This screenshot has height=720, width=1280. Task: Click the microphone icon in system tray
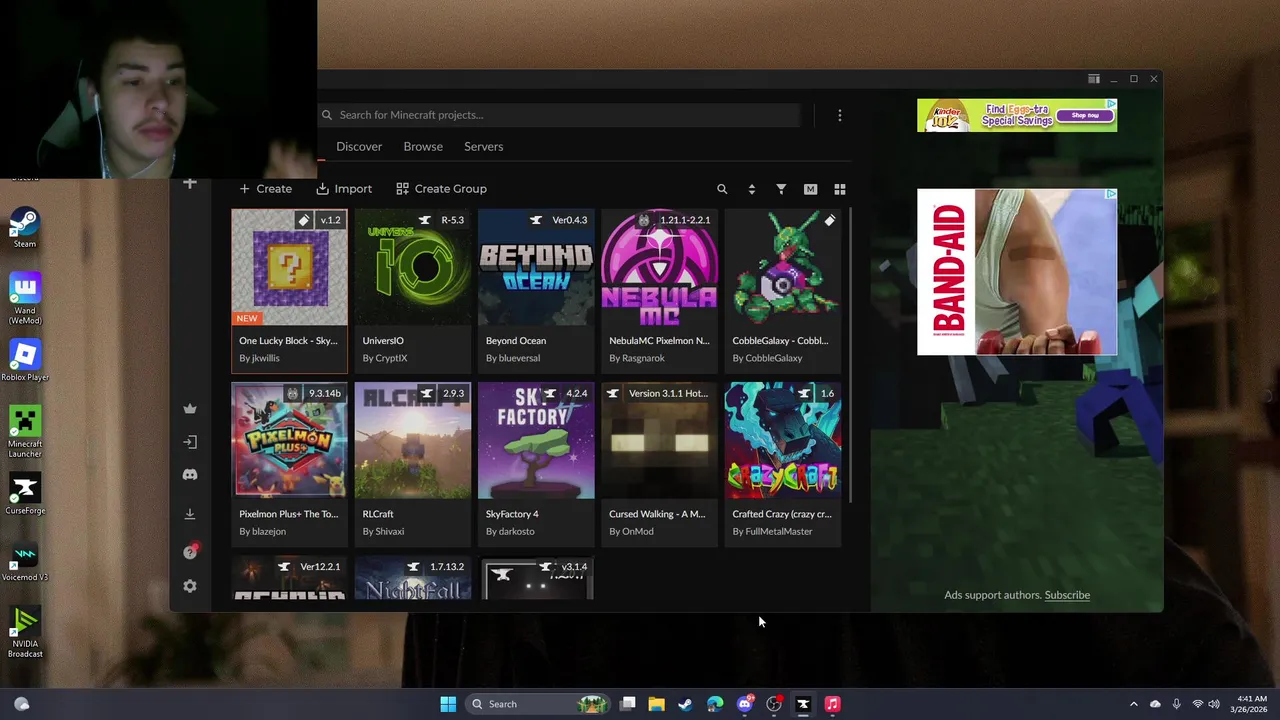click(x=1176, y=704)
